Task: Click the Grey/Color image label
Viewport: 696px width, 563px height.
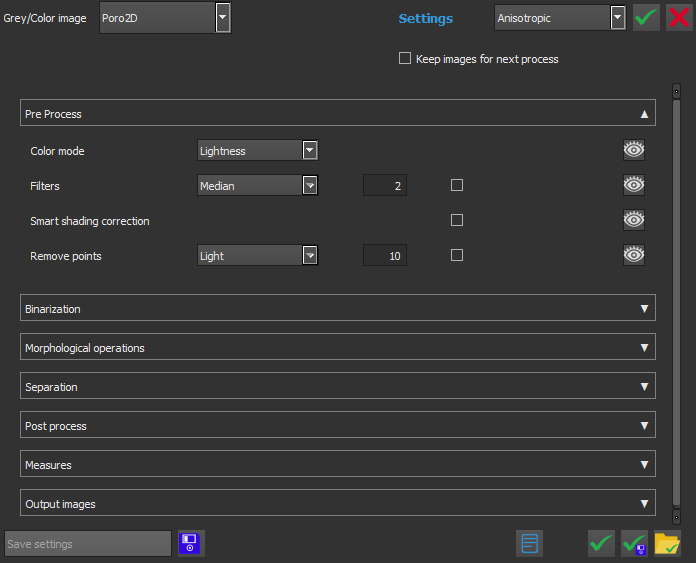Action: click(x=45, y=18)
